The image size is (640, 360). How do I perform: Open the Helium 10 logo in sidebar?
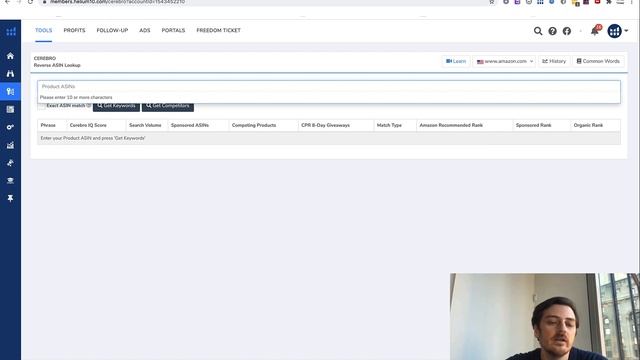[x=11, y=31]
